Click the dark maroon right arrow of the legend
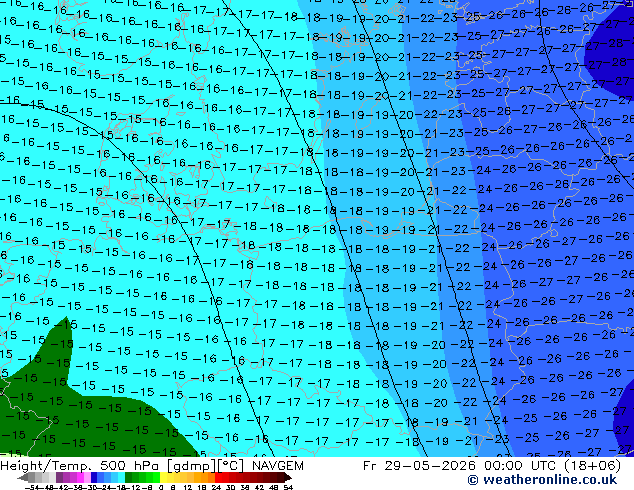 tap(288, 478)
